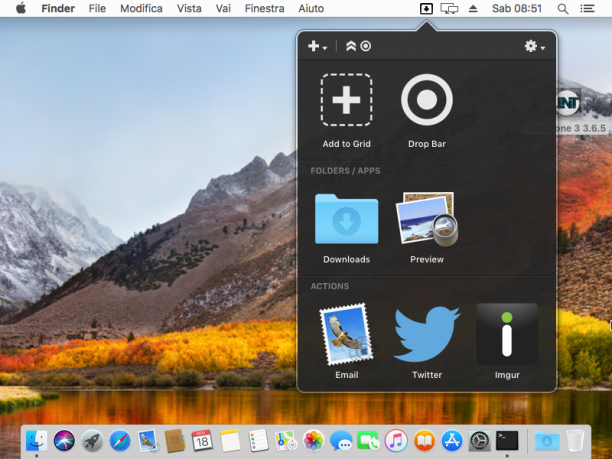
Task: Open the Finder menu
Action: pos(58,8)
